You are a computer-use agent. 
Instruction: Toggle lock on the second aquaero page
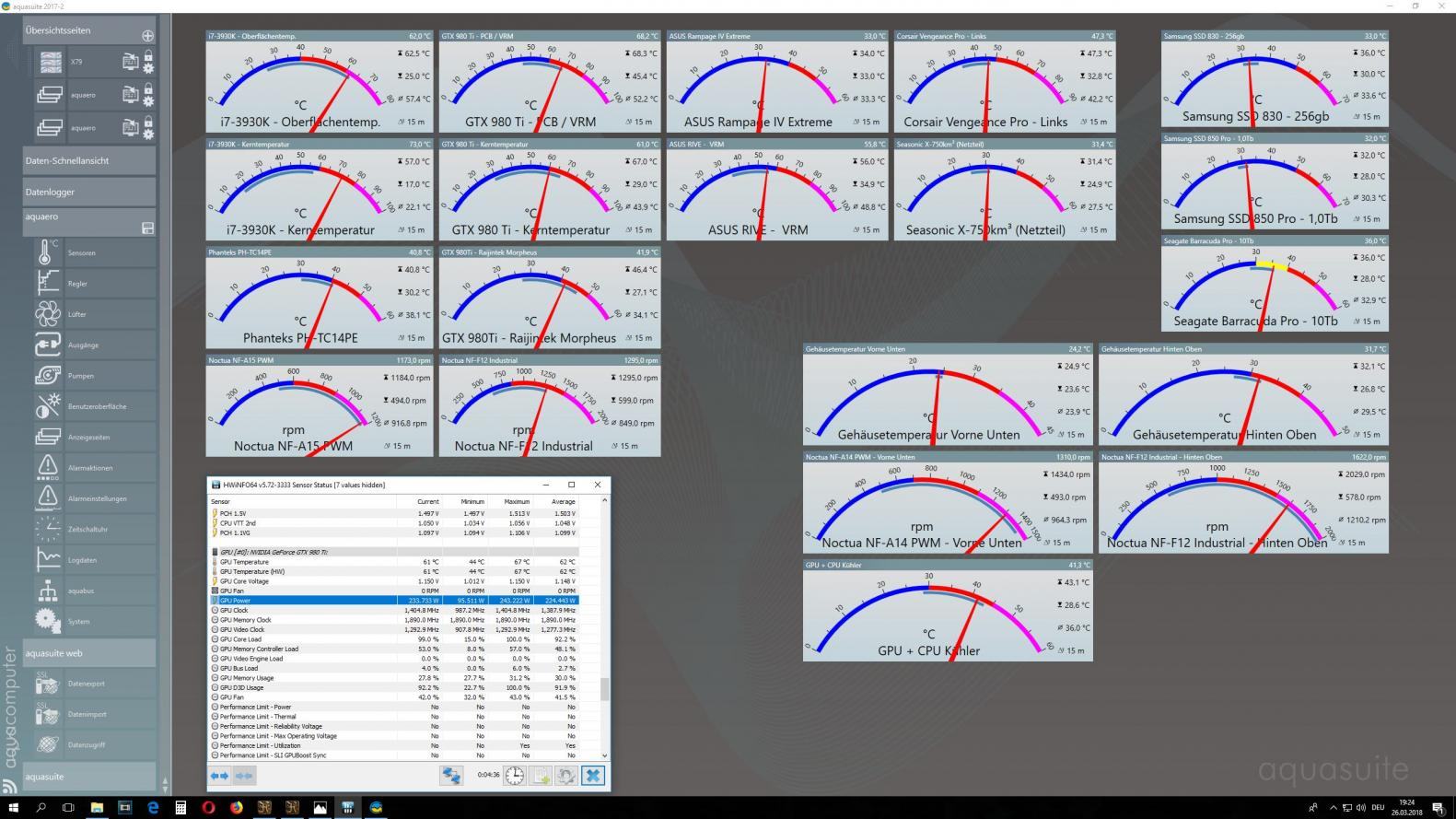click(148, 123)
